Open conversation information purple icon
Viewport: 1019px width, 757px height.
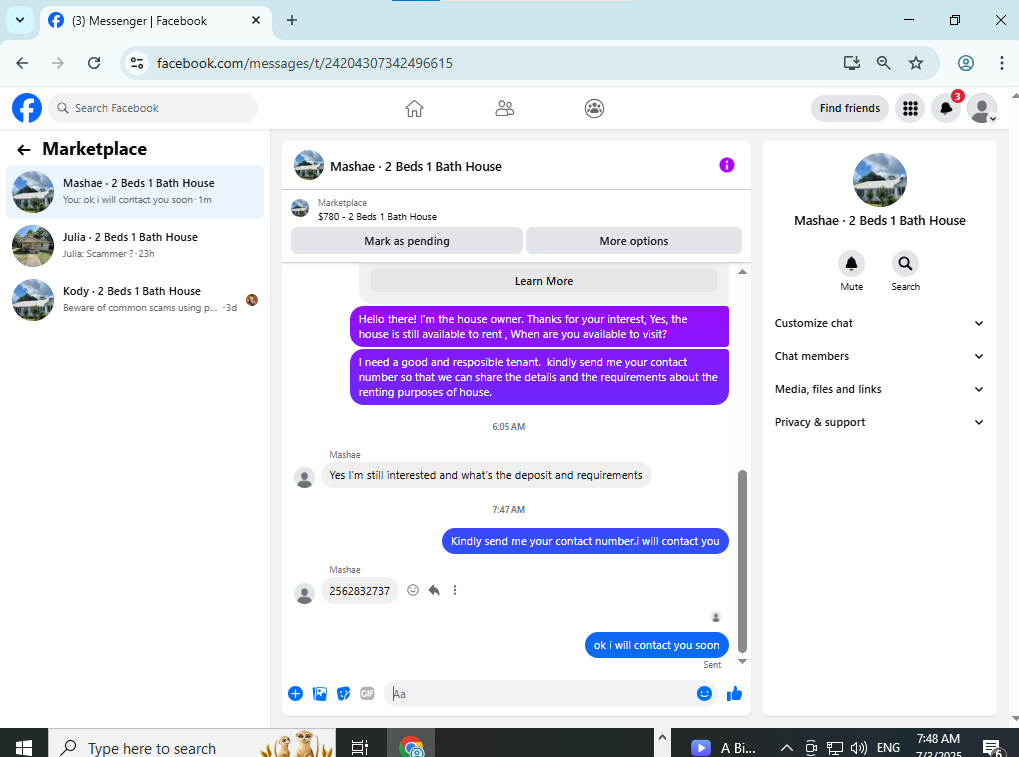pyautogui.click(x=727, y=165)
